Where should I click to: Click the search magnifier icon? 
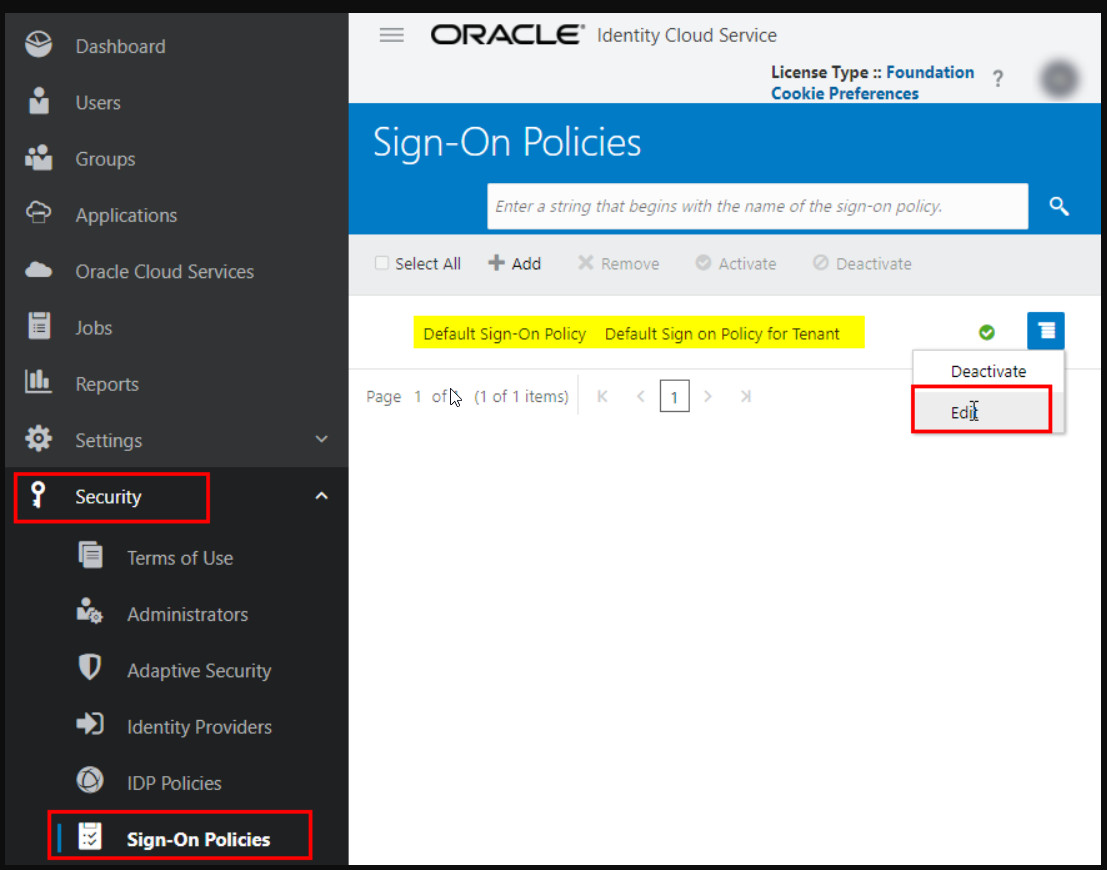coord(1058,206)
